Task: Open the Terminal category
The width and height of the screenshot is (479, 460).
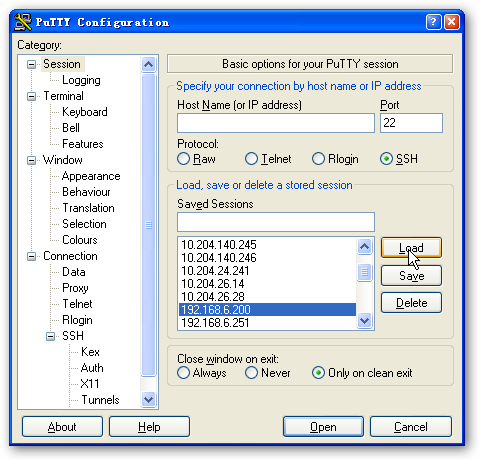Action: (63, 96)
